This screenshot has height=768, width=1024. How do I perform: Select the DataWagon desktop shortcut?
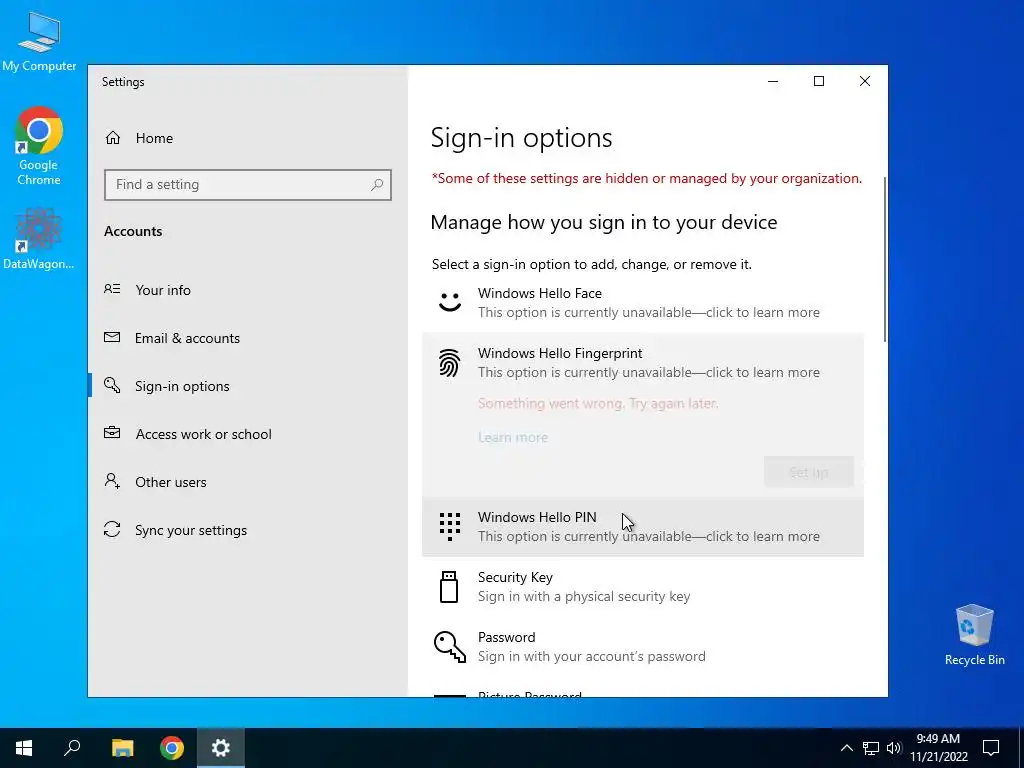39,238
